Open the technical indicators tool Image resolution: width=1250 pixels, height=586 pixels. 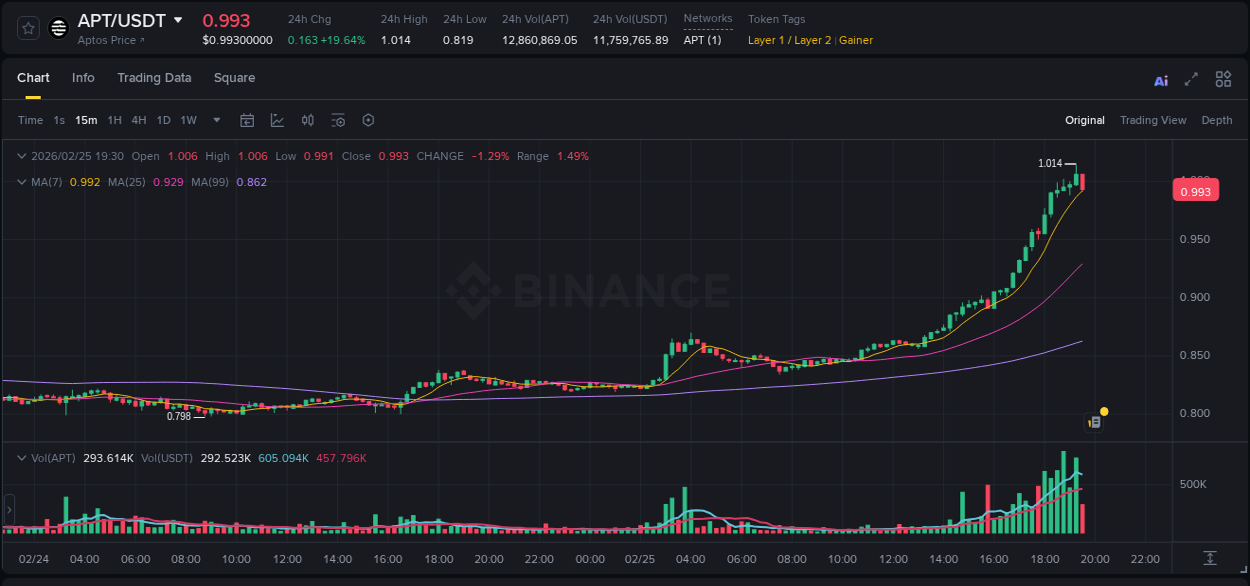(277, 120)
